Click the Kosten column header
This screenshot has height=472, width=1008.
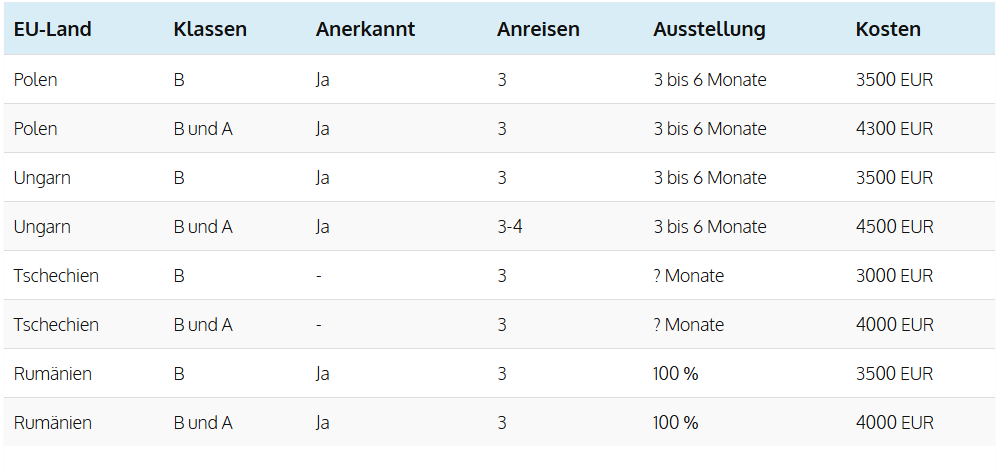coord(888,30)
